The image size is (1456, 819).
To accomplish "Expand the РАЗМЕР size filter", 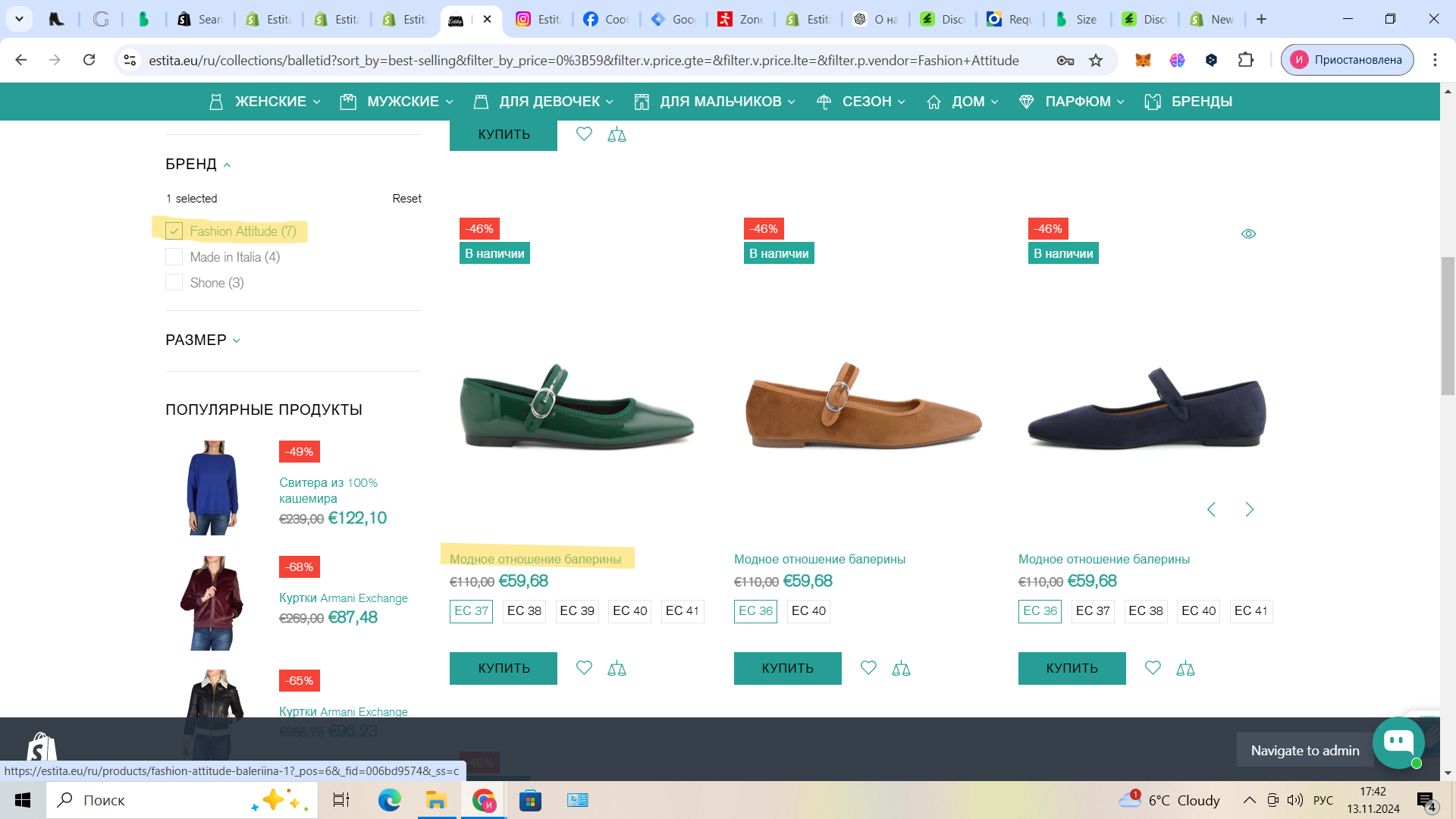I will pyautogui.click(x=202, y=340).
